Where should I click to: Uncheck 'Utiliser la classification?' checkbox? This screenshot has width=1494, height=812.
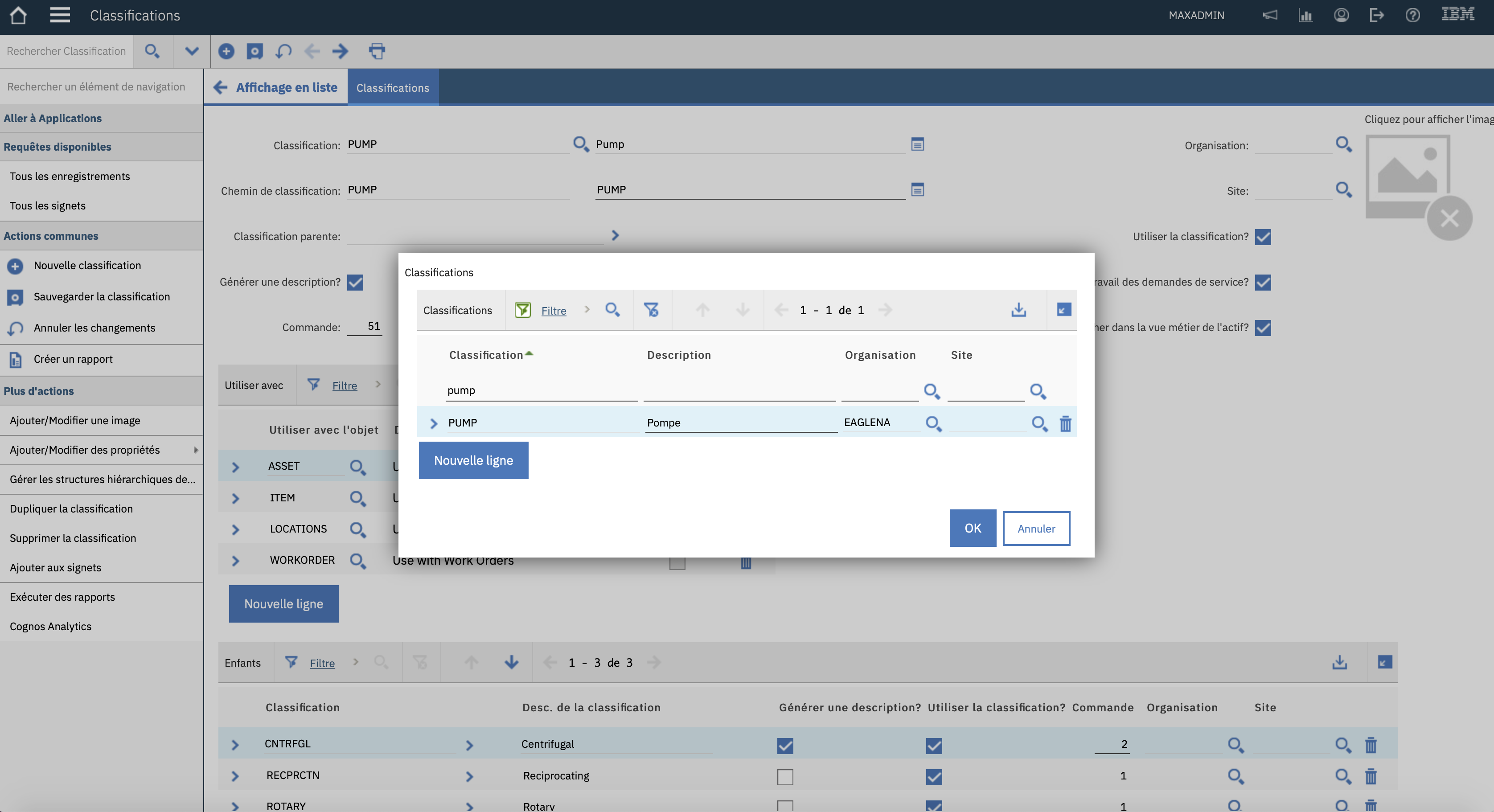point(1263,237)
